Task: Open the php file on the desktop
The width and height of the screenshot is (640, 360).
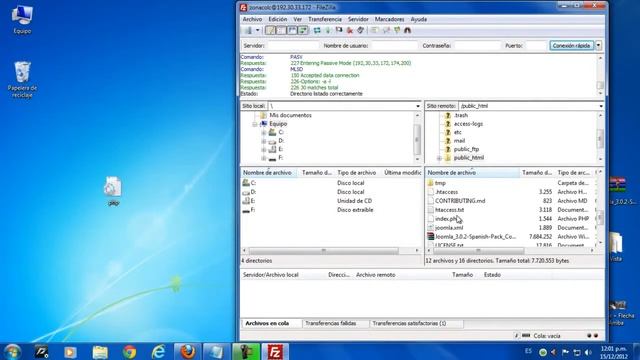Action: coord(113,191)
